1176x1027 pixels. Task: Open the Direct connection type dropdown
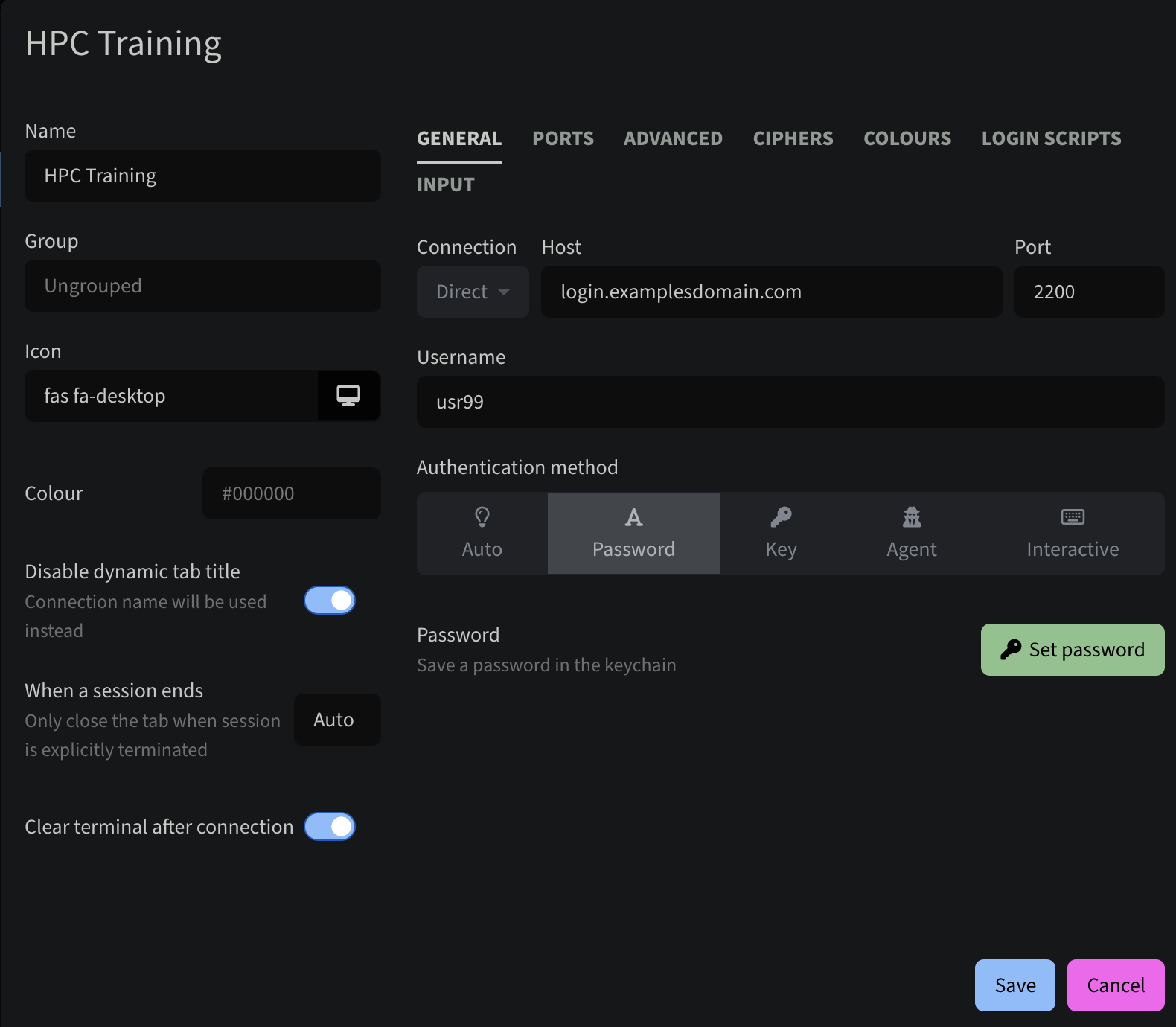[473, 292]
